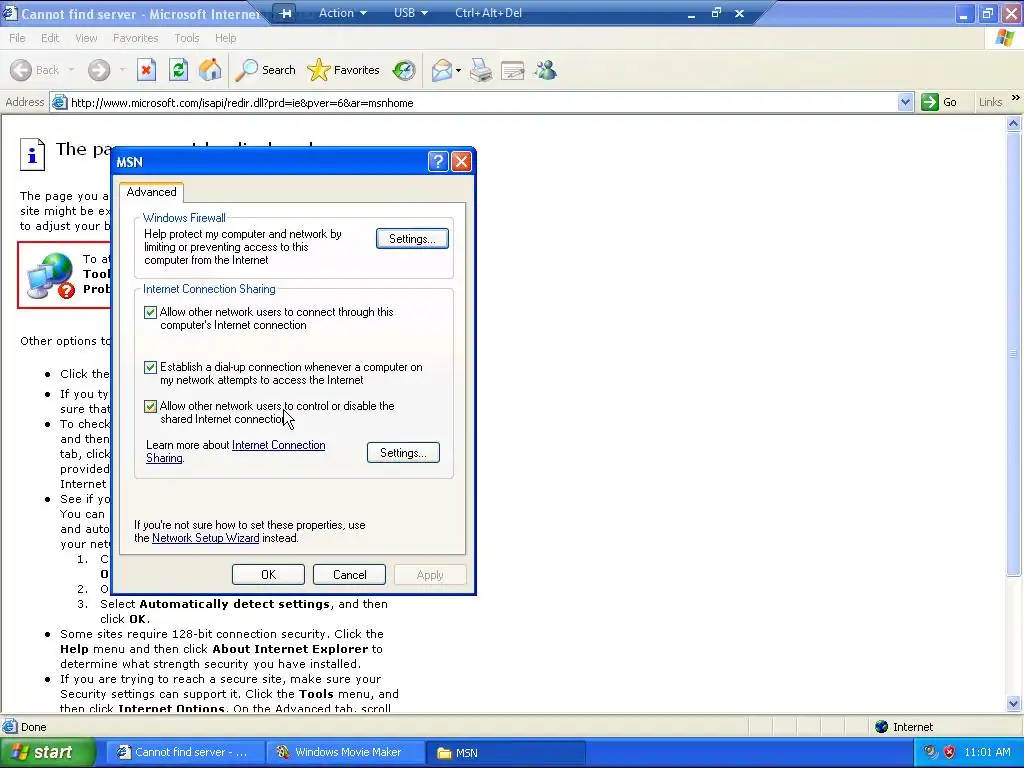Viewport: 1024px width, 768px height.
Task: Open the Messenger people icon
Action: (545, 70)
